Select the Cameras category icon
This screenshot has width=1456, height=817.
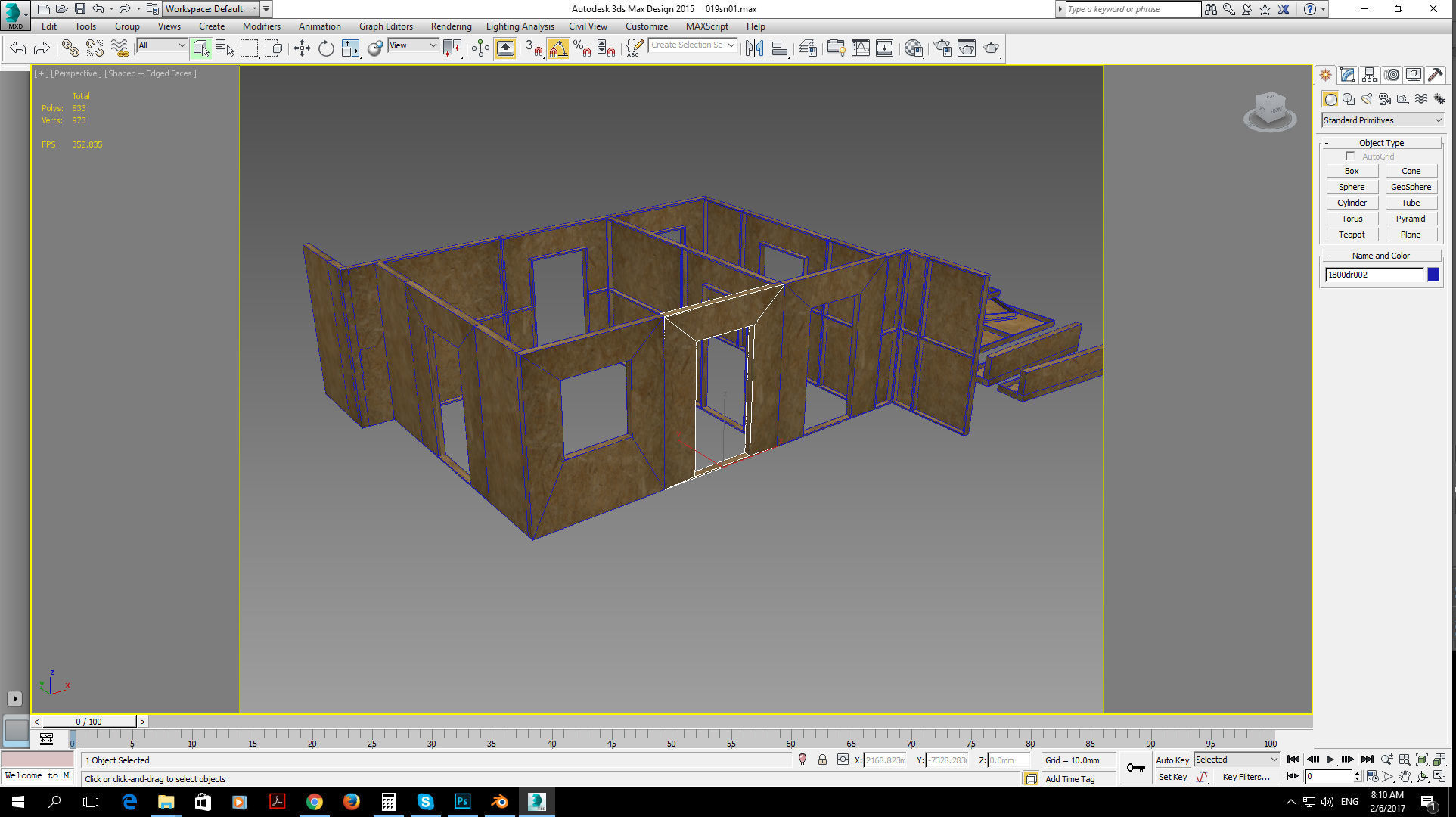(x=1384, y=99)
